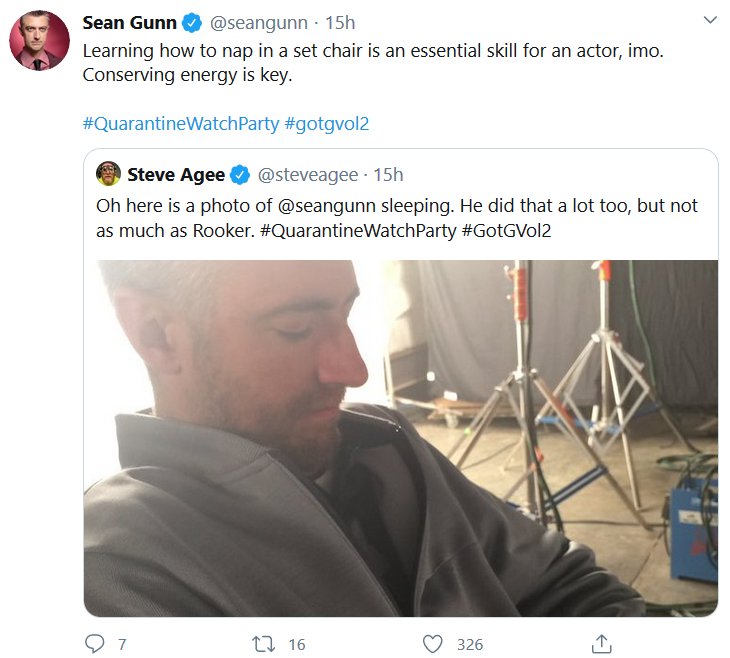Open the #gotgvol2 hashtag link
Screen dimensions: 730x658
point(327,123)
